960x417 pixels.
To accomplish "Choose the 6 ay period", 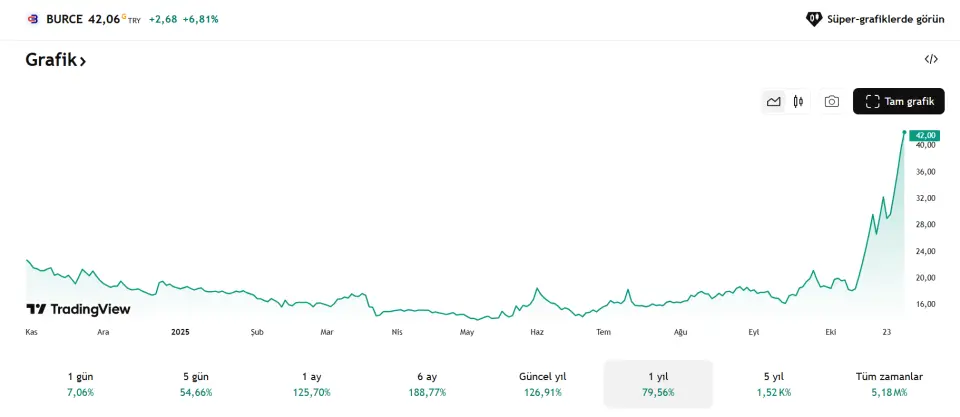I will [x=427, y=384].
